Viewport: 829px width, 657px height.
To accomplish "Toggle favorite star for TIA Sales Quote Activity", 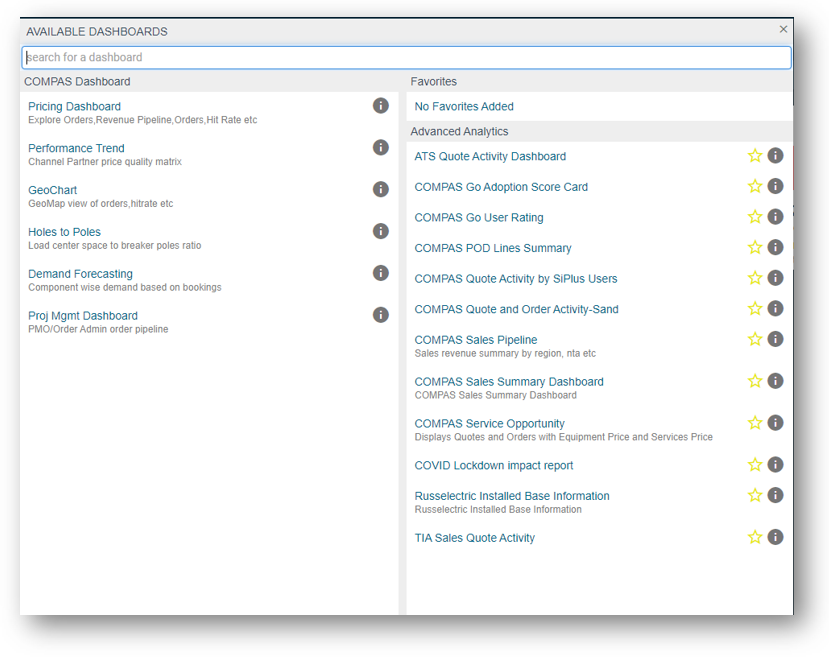I will [x=755, y=538].
